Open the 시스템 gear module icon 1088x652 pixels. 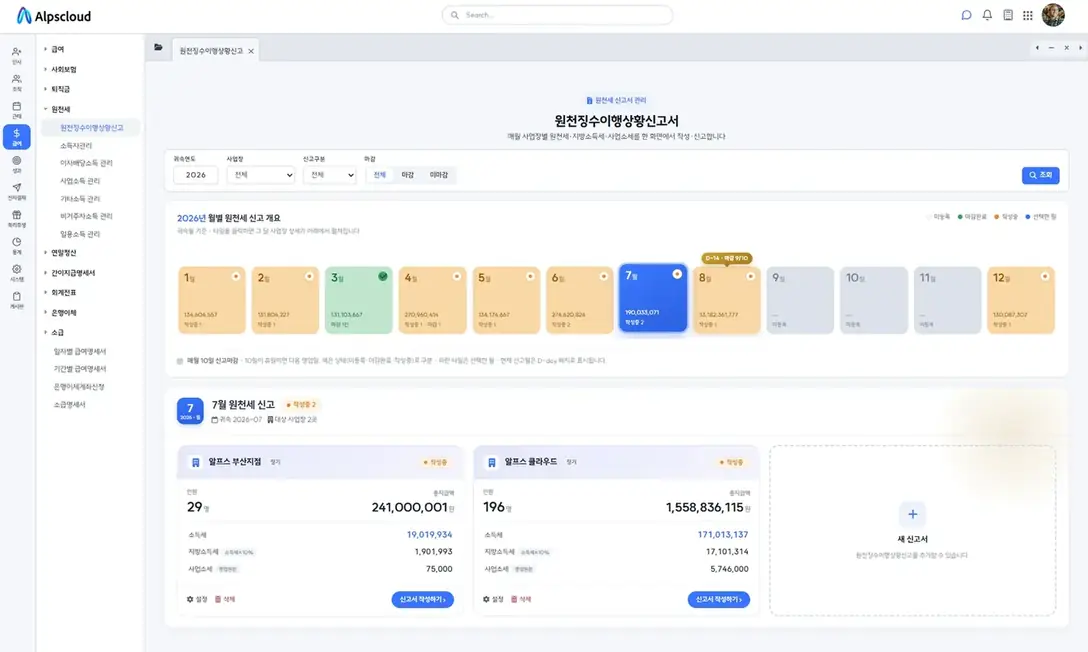[17, 272]
